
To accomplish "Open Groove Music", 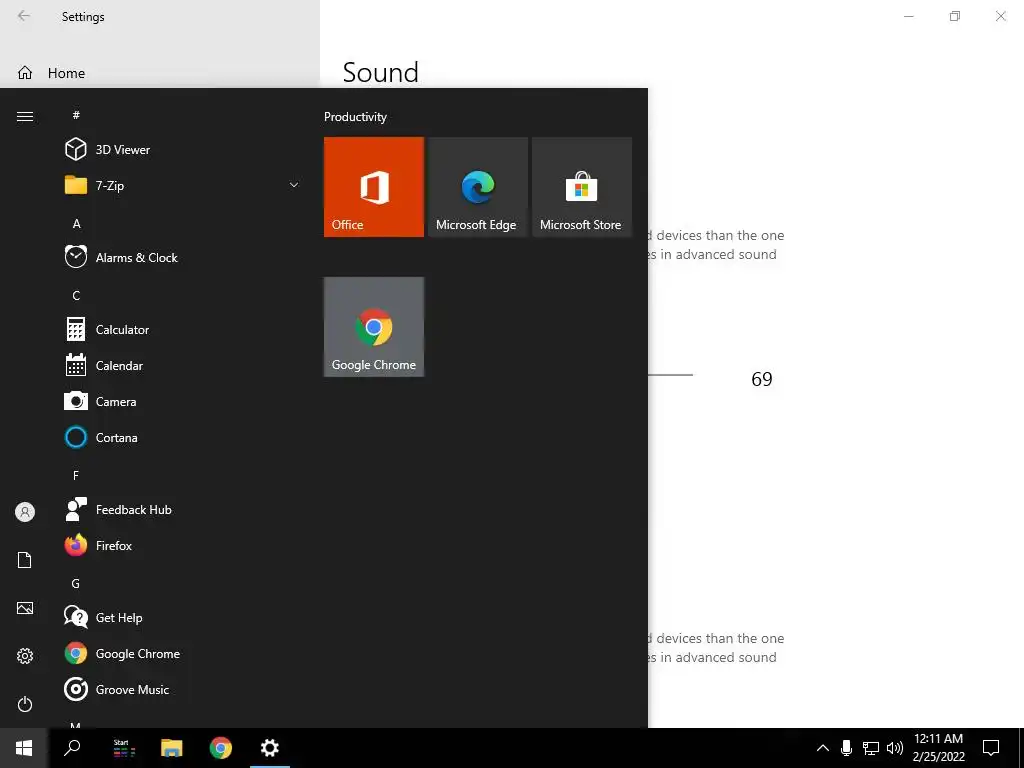I will [x=182, y=689].
